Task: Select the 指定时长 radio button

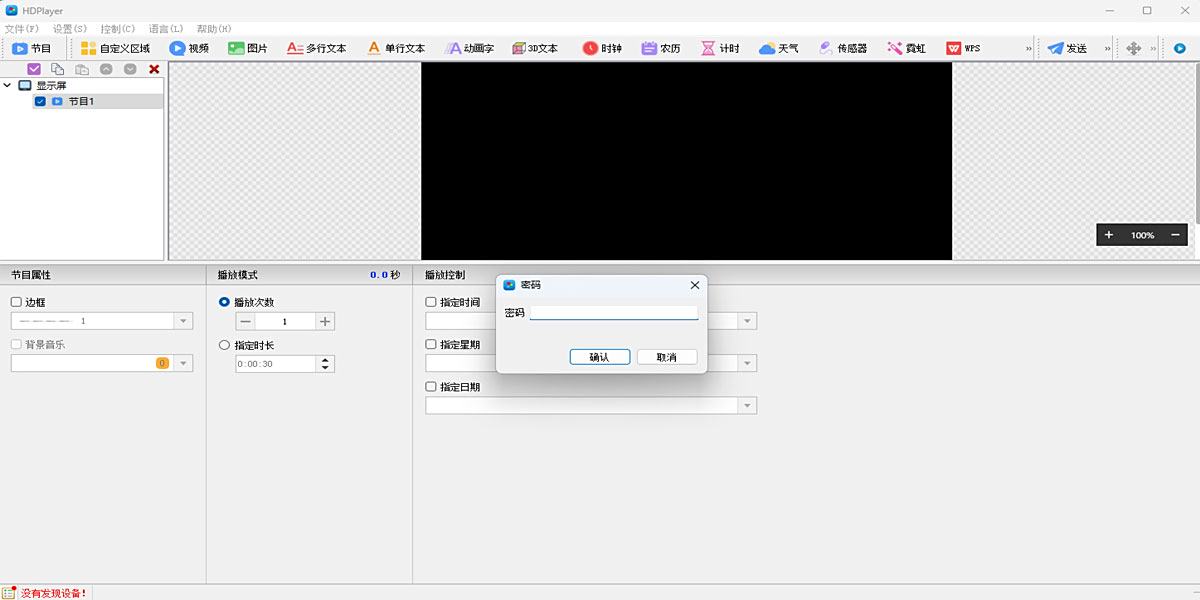Action: (223, 344)
